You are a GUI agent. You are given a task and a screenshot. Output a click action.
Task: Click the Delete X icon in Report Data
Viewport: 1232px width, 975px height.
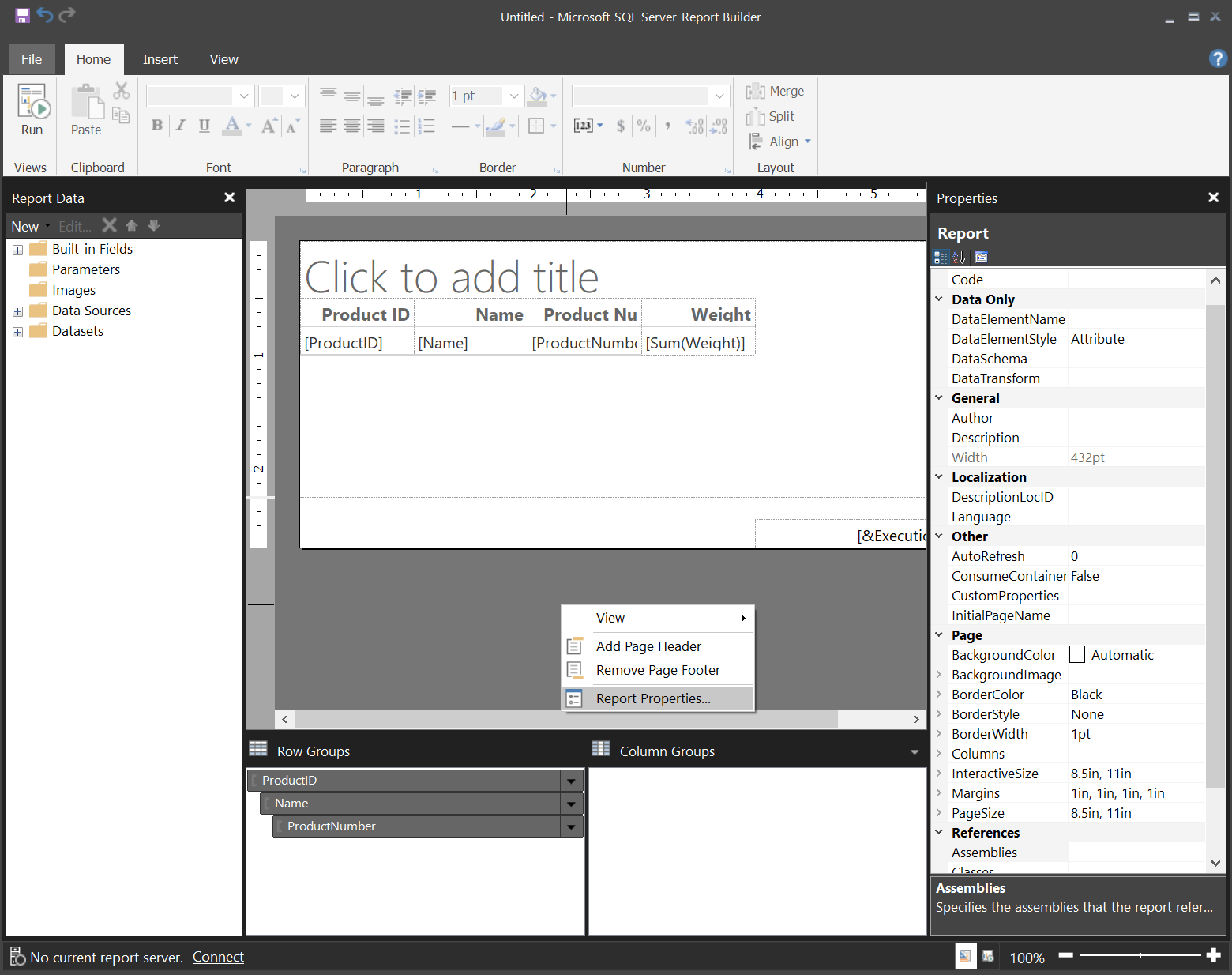pos(110,226)
